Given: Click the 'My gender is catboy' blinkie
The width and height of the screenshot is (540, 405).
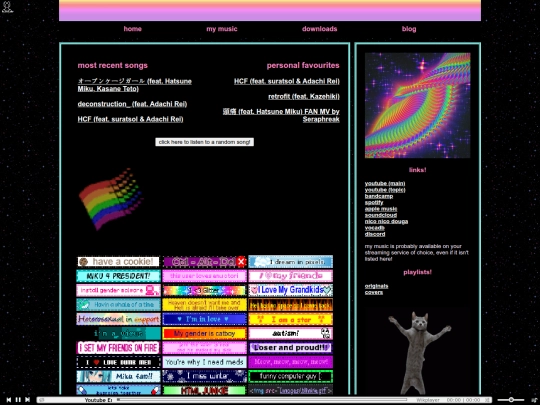Looking at the screenshot, I should 205,333.
